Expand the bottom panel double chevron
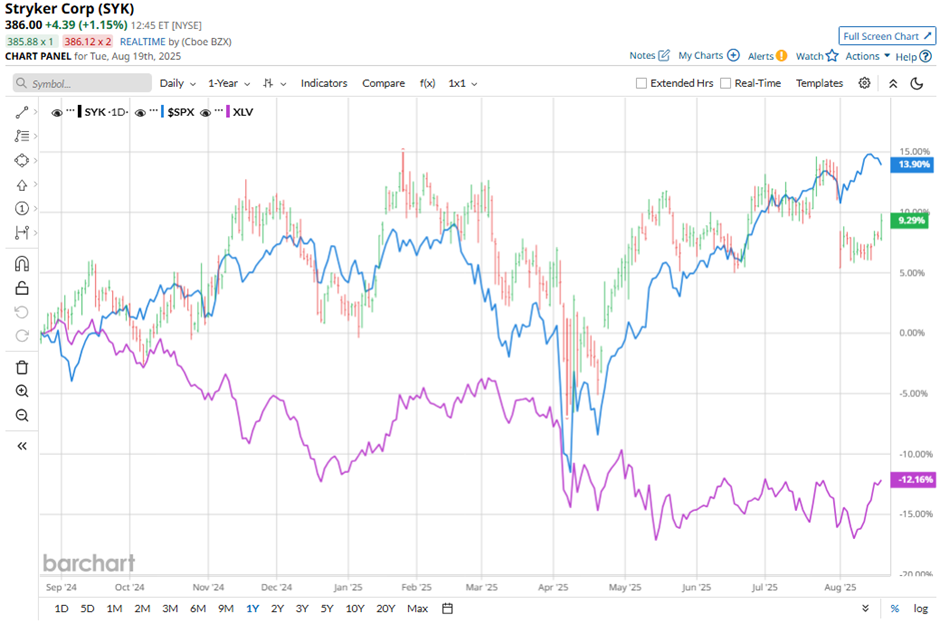This screenshot has width=940, height=623. click(x=865, y=609)
